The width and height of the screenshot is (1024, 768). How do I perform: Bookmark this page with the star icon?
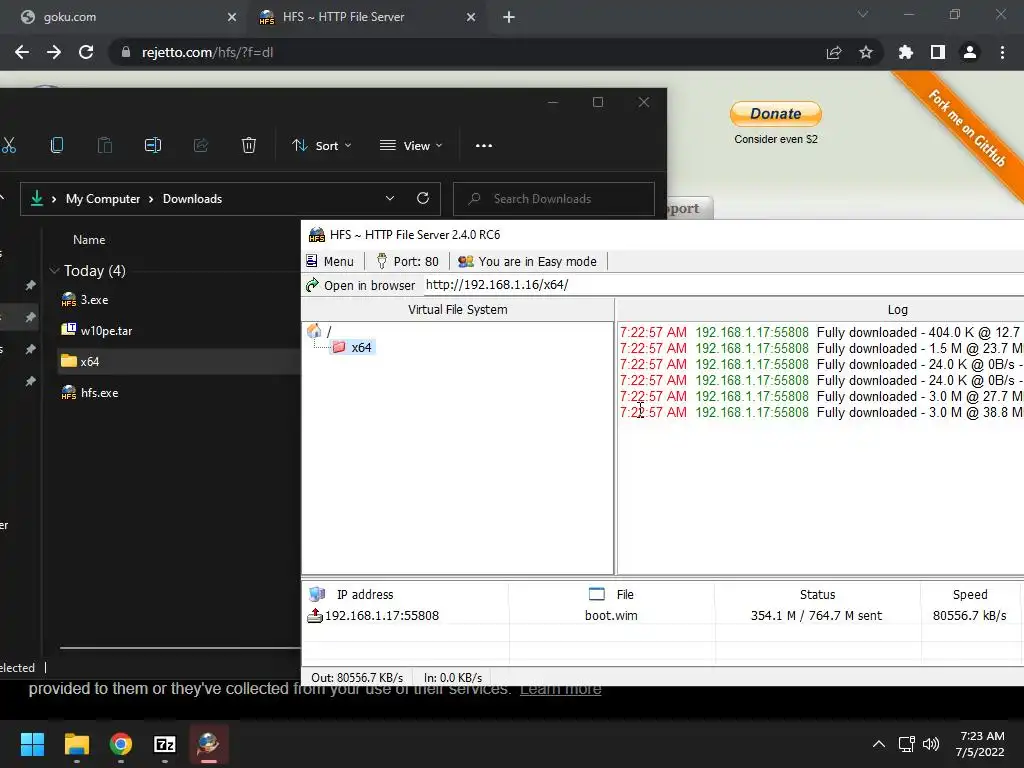[866, 52]
